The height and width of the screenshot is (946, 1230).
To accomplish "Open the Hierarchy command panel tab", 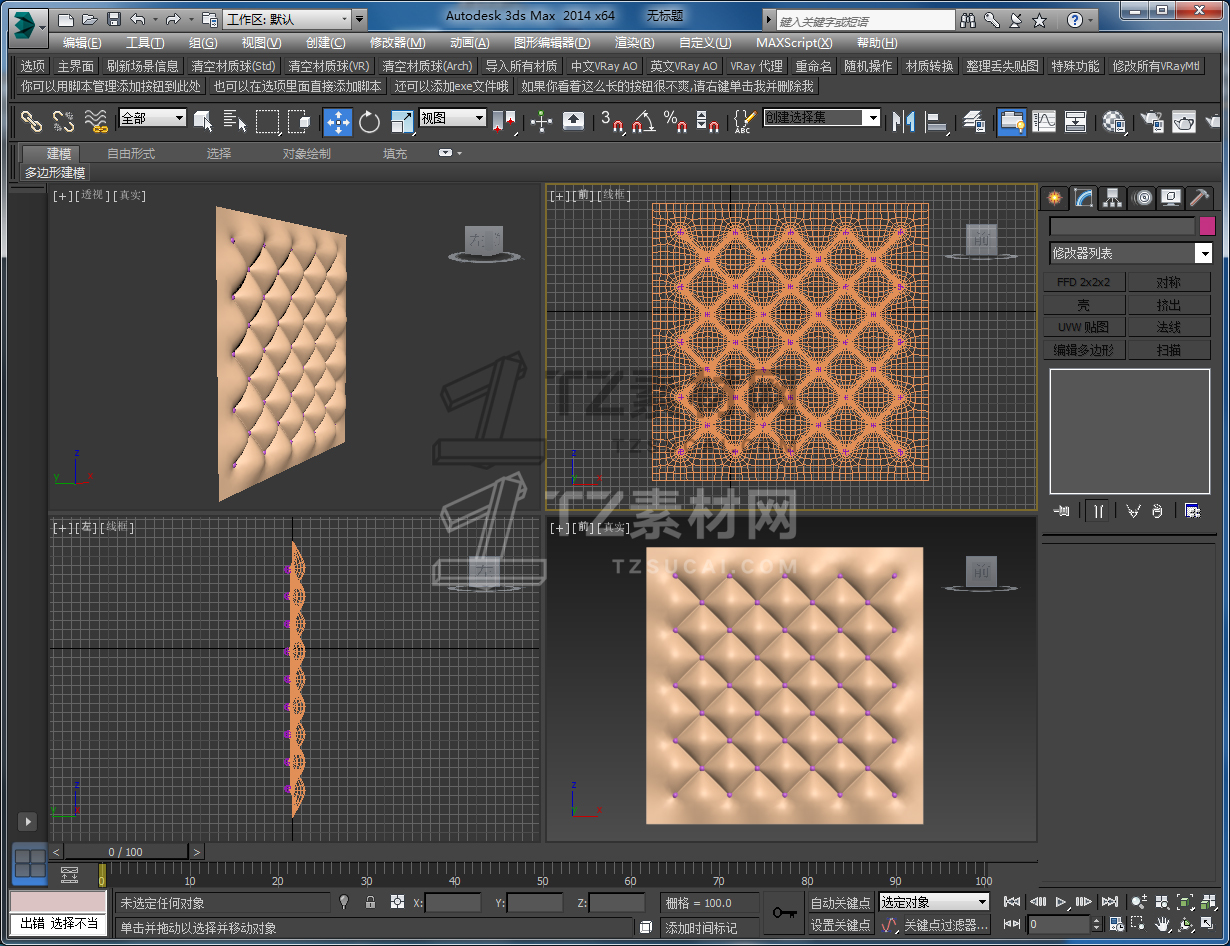I will pyautogui.click(x=1112, y=198).
